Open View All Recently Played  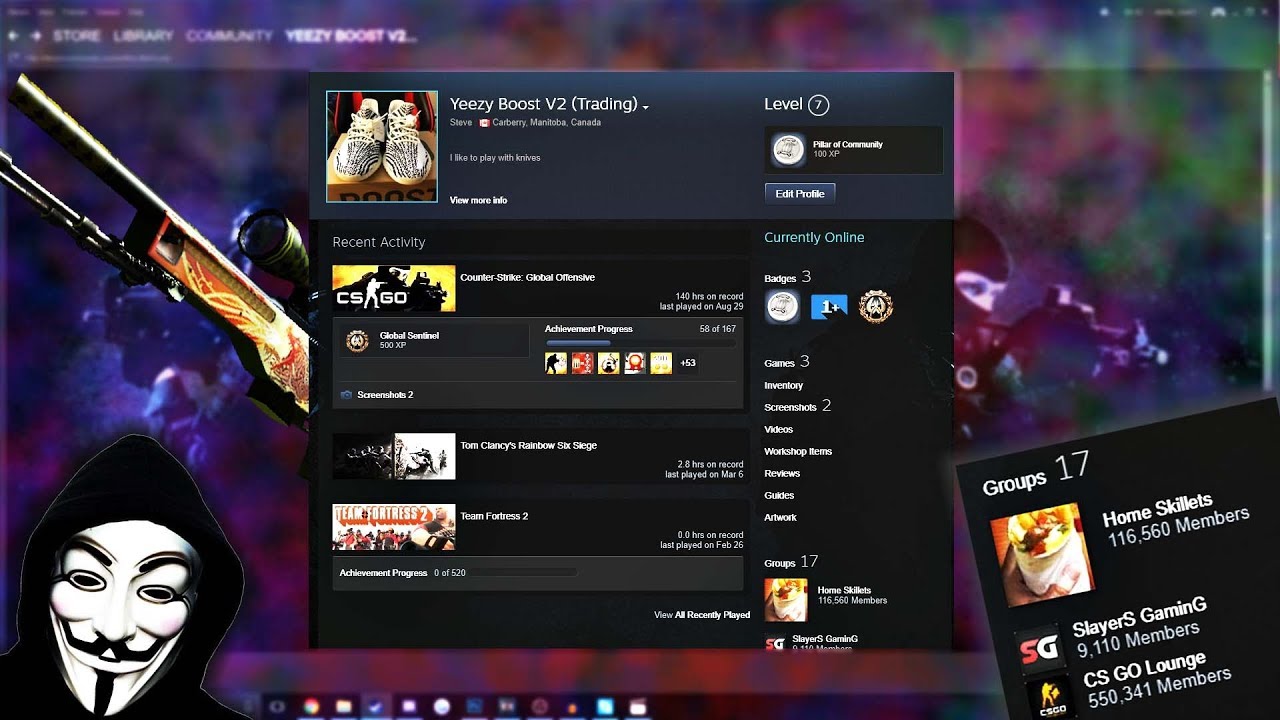[702, 615]
